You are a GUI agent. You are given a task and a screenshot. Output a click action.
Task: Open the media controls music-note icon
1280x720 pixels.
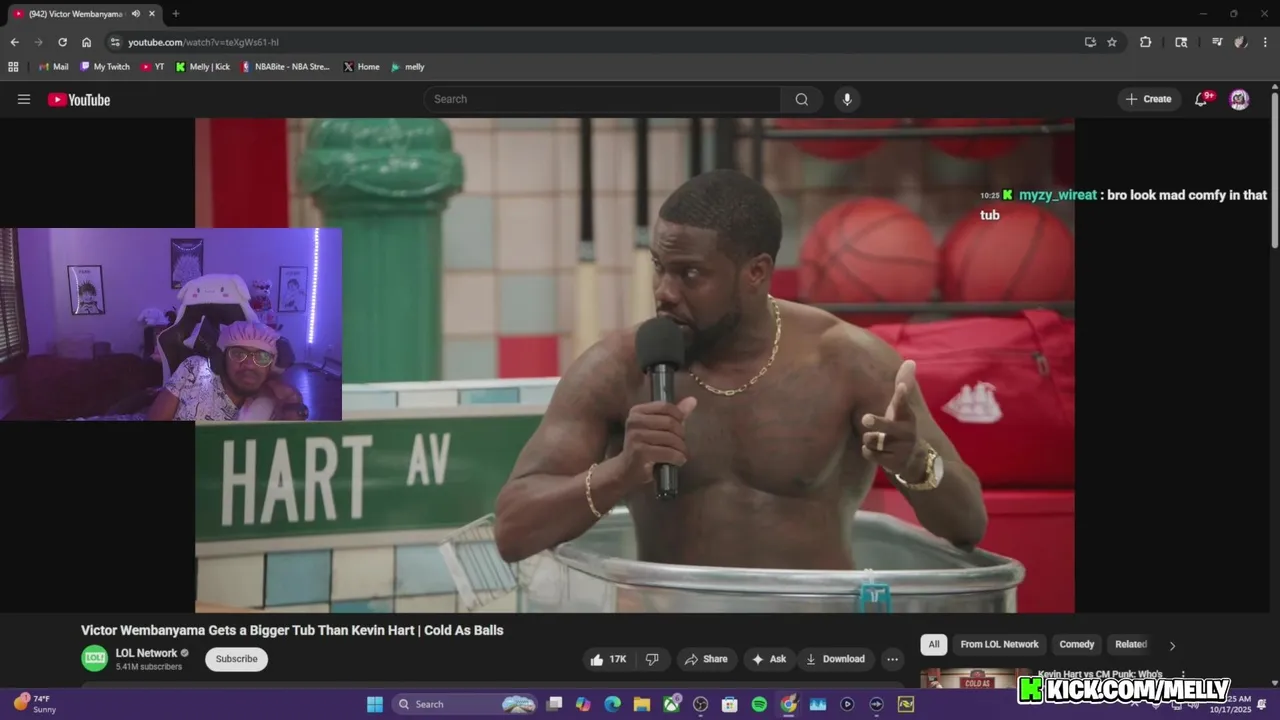point(1217,42)
